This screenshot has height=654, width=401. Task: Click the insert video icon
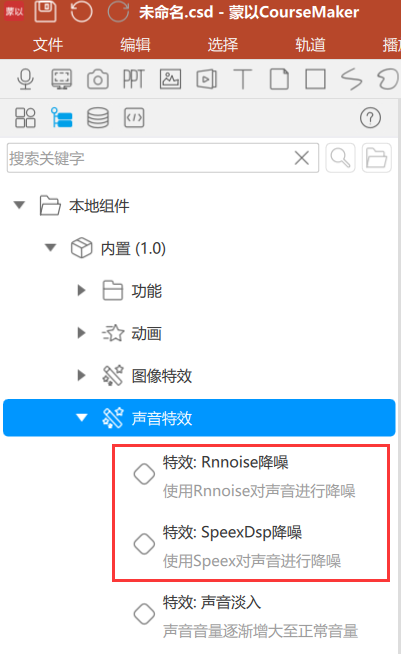pyautogui.click(x=207, y=79)
